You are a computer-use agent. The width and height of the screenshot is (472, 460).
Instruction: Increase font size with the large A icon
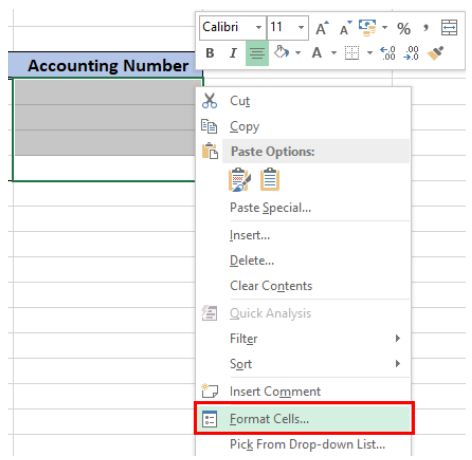pyautogui.click(x=322, y=28)
